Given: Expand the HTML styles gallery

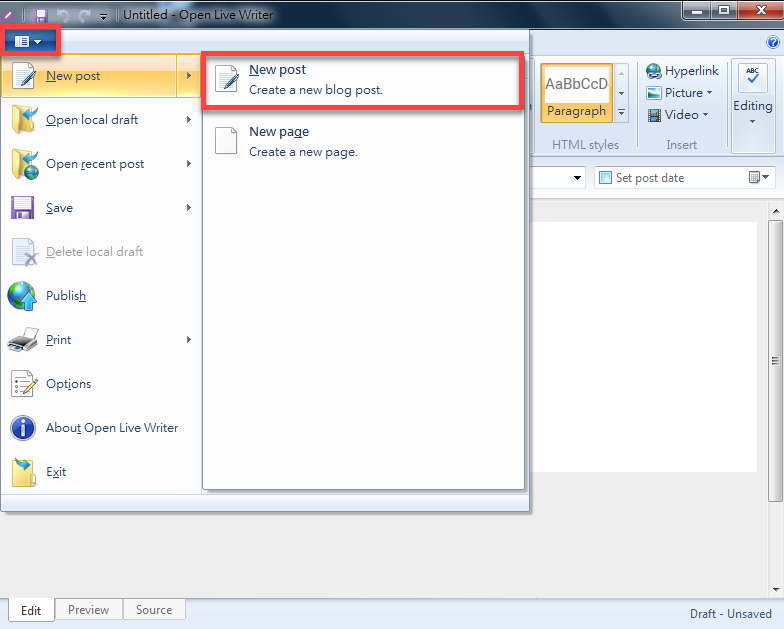Looking at the screenshot, I should tap(622, 113).
